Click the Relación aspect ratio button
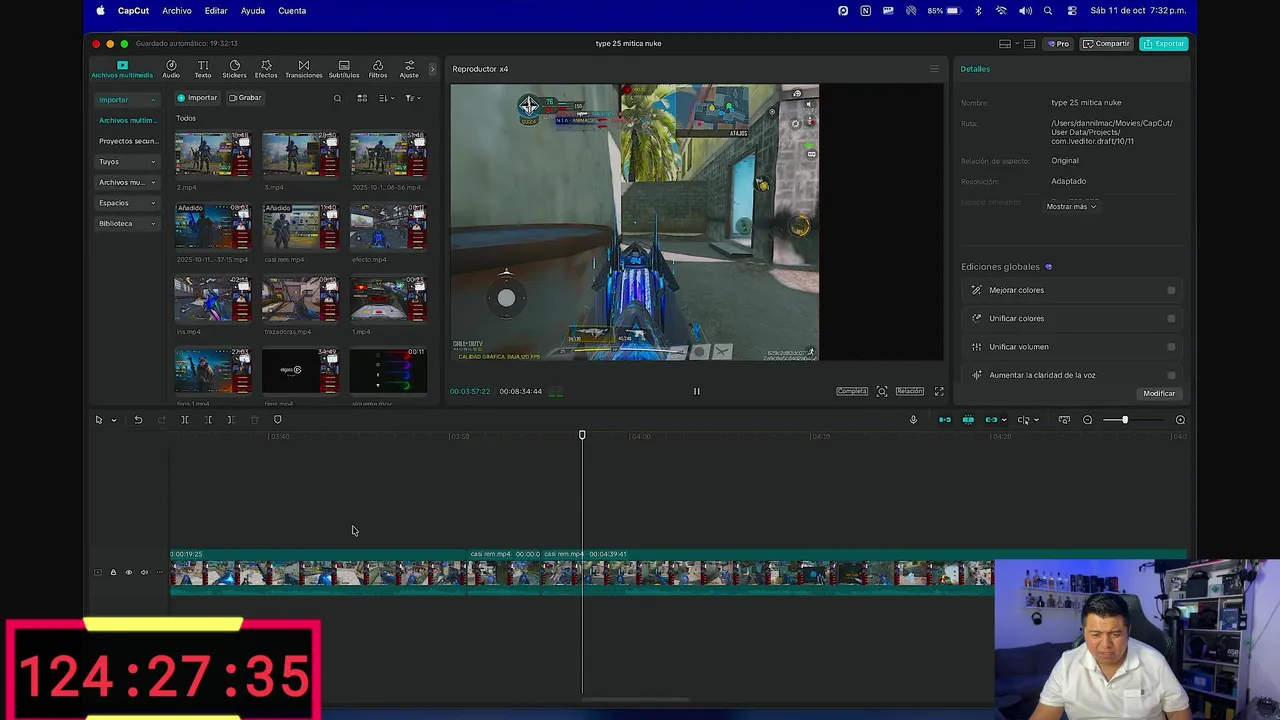This screenshot has height=720, width=1280. [x=909, y=391]
